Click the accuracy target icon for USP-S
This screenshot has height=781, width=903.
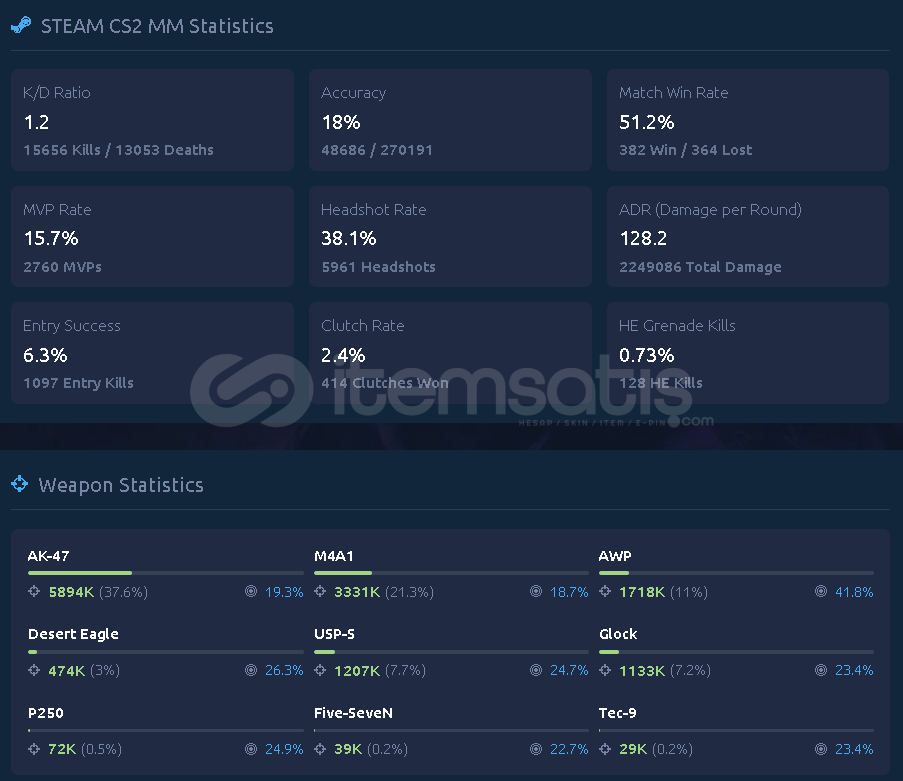[x=536, y=670]
